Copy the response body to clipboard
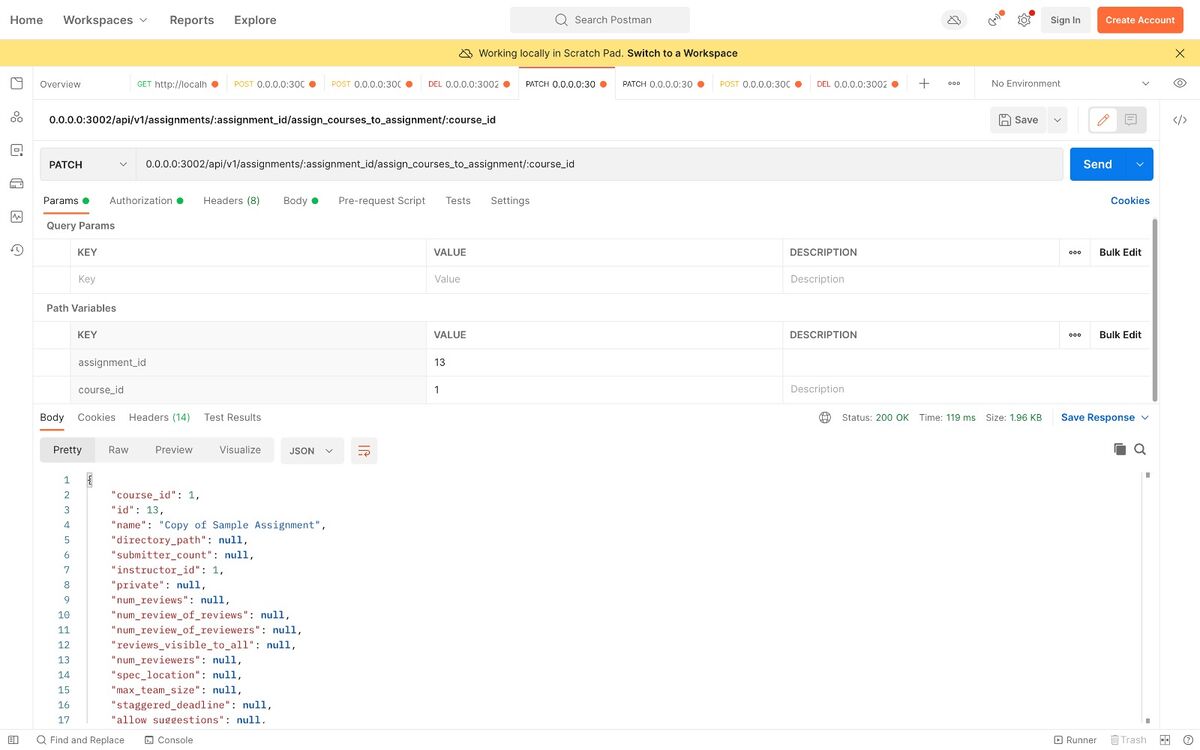Image resolution: width=1200 pixels, height=750 pixels. pos(1120,450)
